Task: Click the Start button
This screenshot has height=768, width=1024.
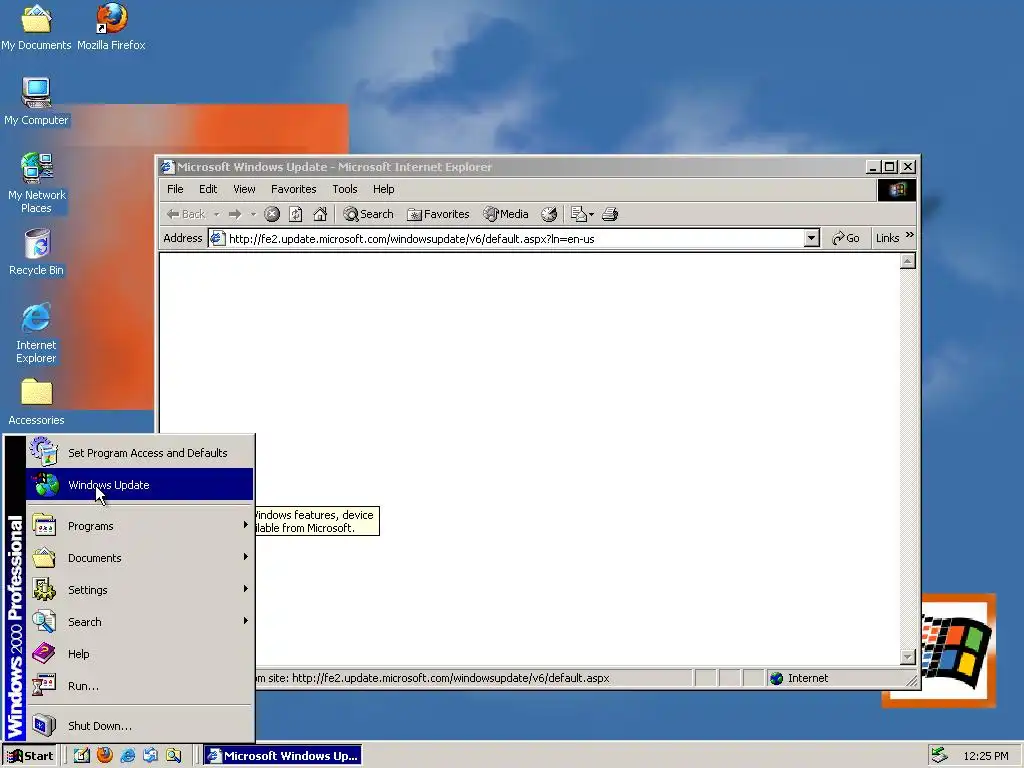Action: 30,756
